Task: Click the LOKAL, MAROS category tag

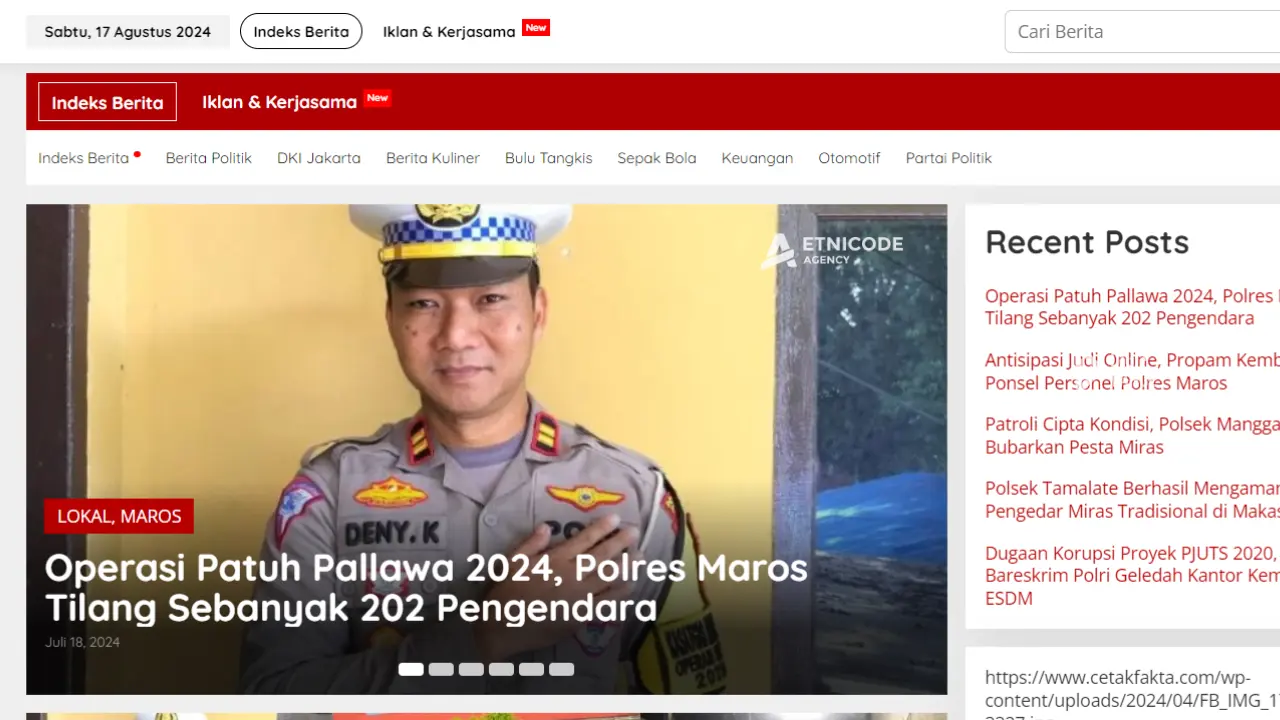Action: (x=119, y=516)
